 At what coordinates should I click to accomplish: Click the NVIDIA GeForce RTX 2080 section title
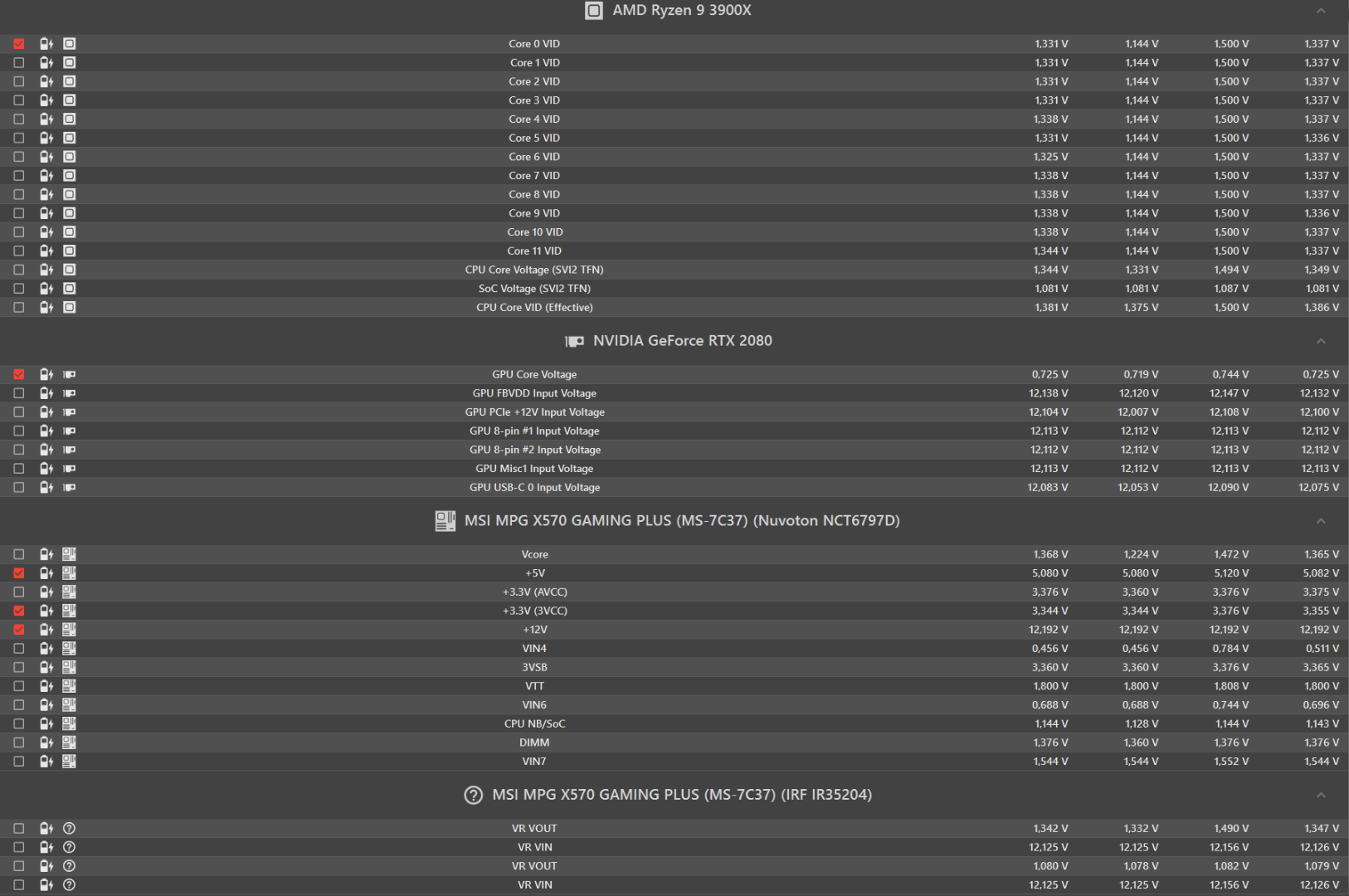point(682,341)
